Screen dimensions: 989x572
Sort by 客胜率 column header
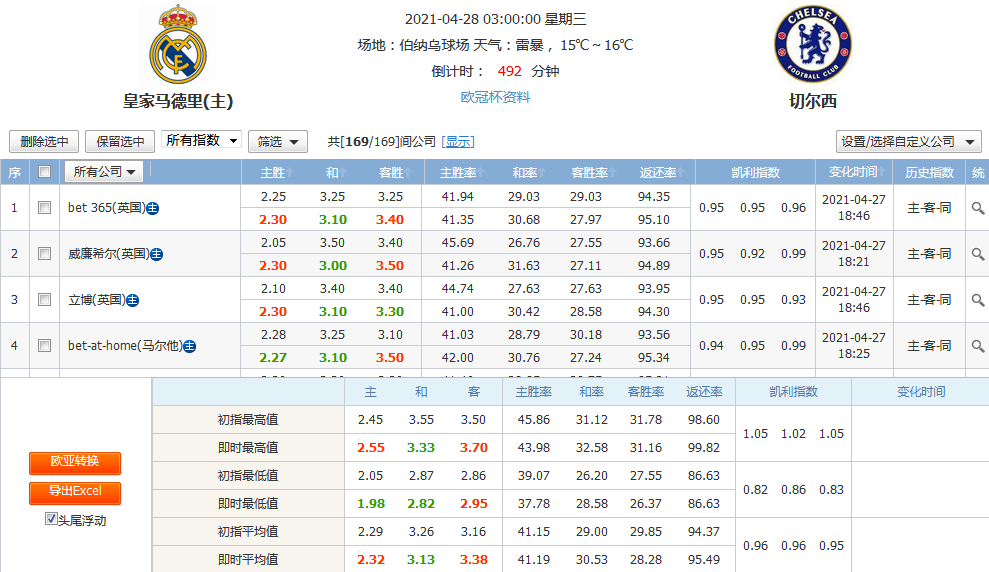[594, 172]
